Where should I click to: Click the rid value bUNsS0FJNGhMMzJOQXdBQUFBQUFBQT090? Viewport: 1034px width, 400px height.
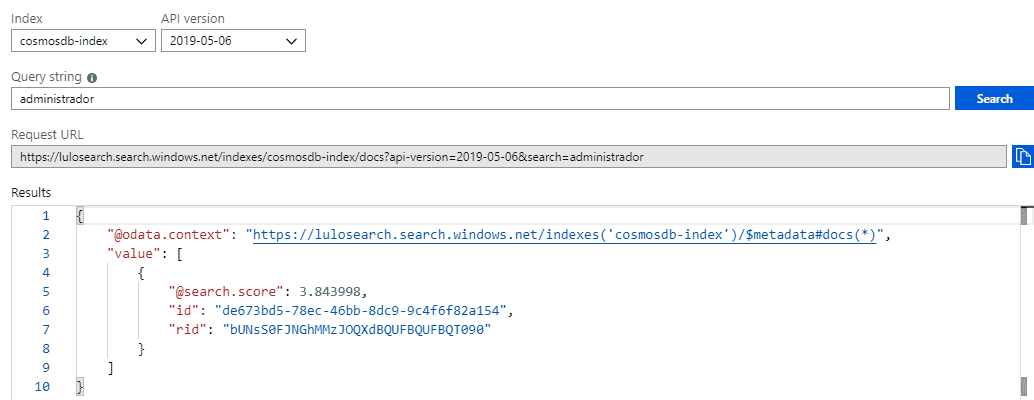click(357, 329)
